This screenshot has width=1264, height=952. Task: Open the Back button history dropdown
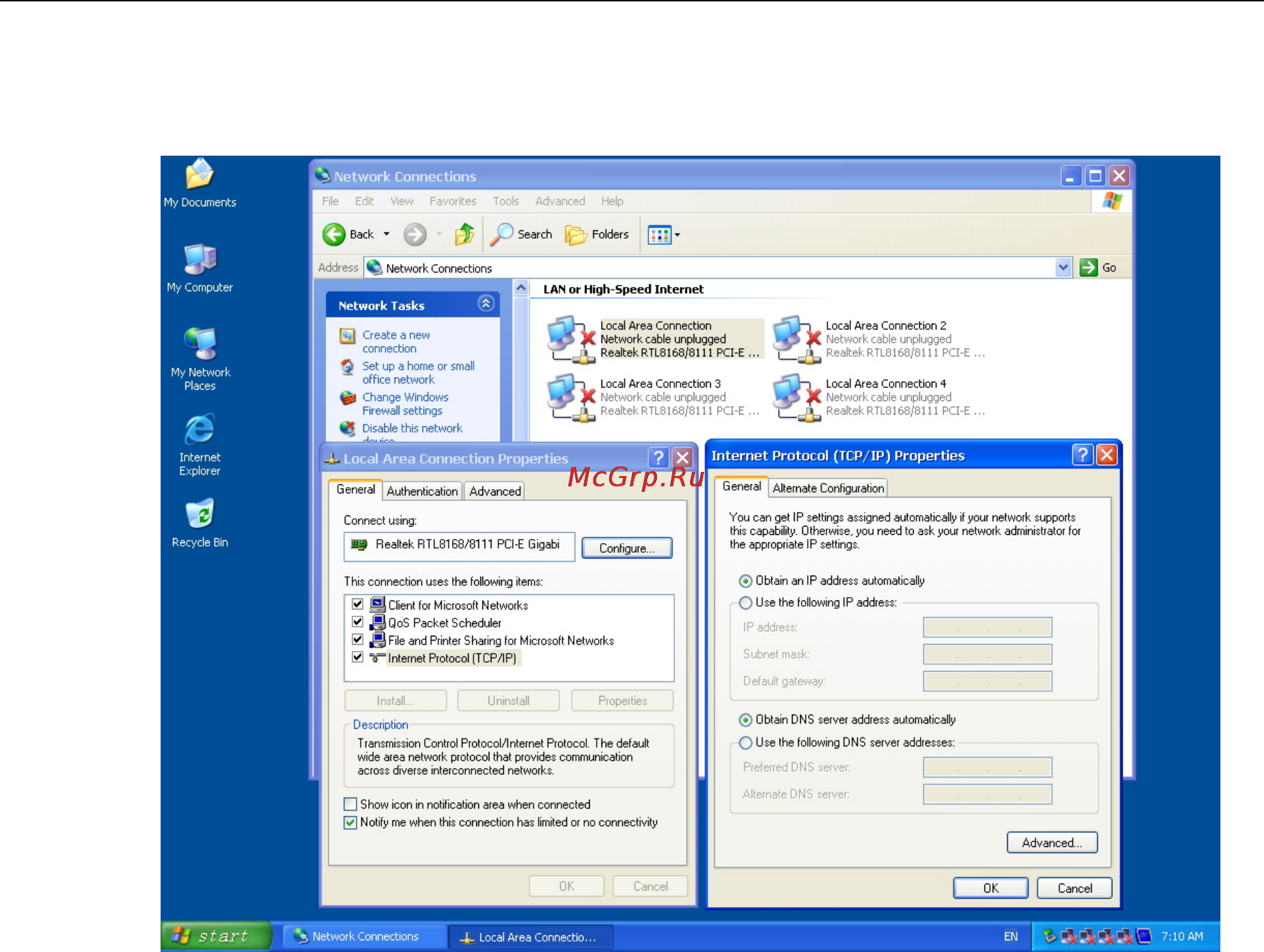tap(386, 235)
